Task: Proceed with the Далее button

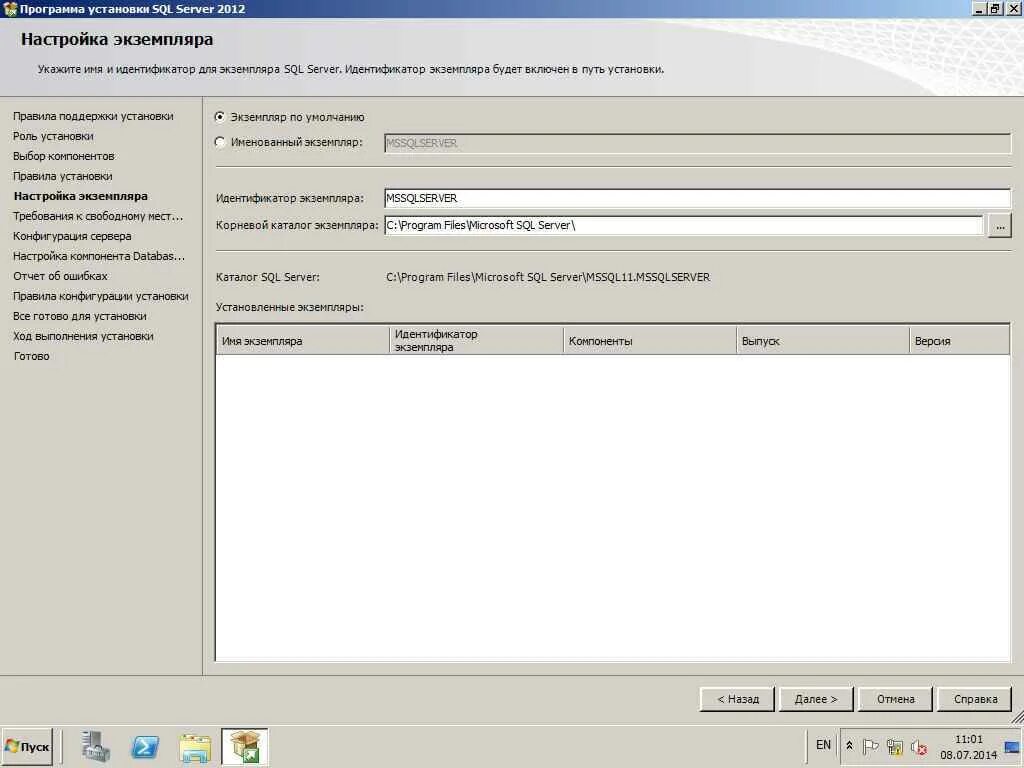Action: (x=816, y=699)
